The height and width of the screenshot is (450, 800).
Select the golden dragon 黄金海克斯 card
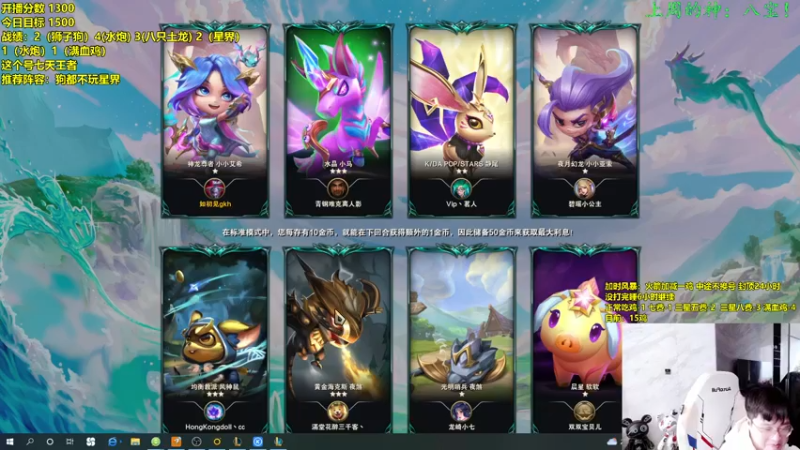point(338,339)
